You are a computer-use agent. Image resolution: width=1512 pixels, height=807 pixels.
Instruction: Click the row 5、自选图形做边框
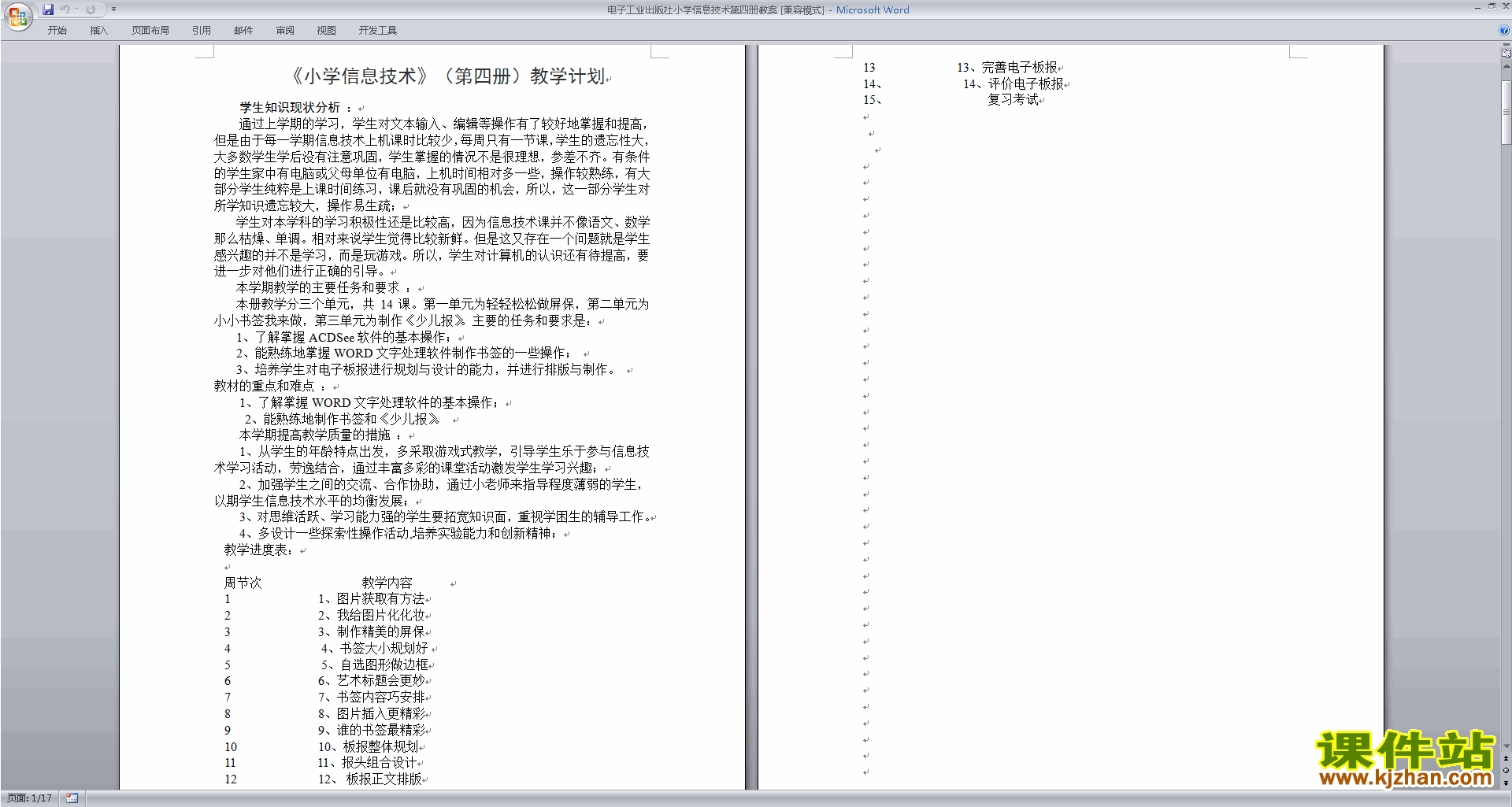(375, 664)
